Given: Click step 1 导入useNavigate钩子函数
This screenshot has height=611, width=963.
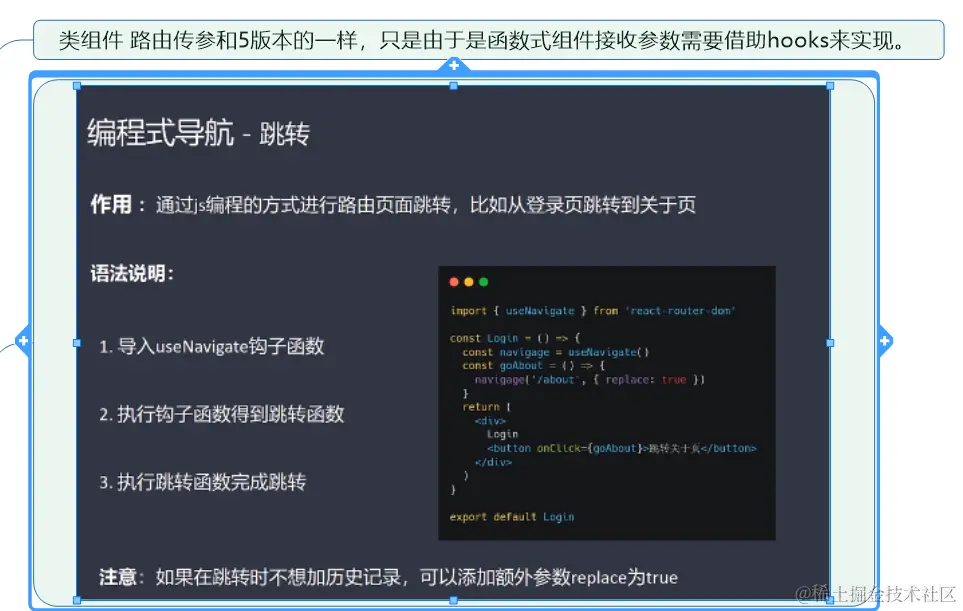Looking at the screenshot, I should point(211,346).
